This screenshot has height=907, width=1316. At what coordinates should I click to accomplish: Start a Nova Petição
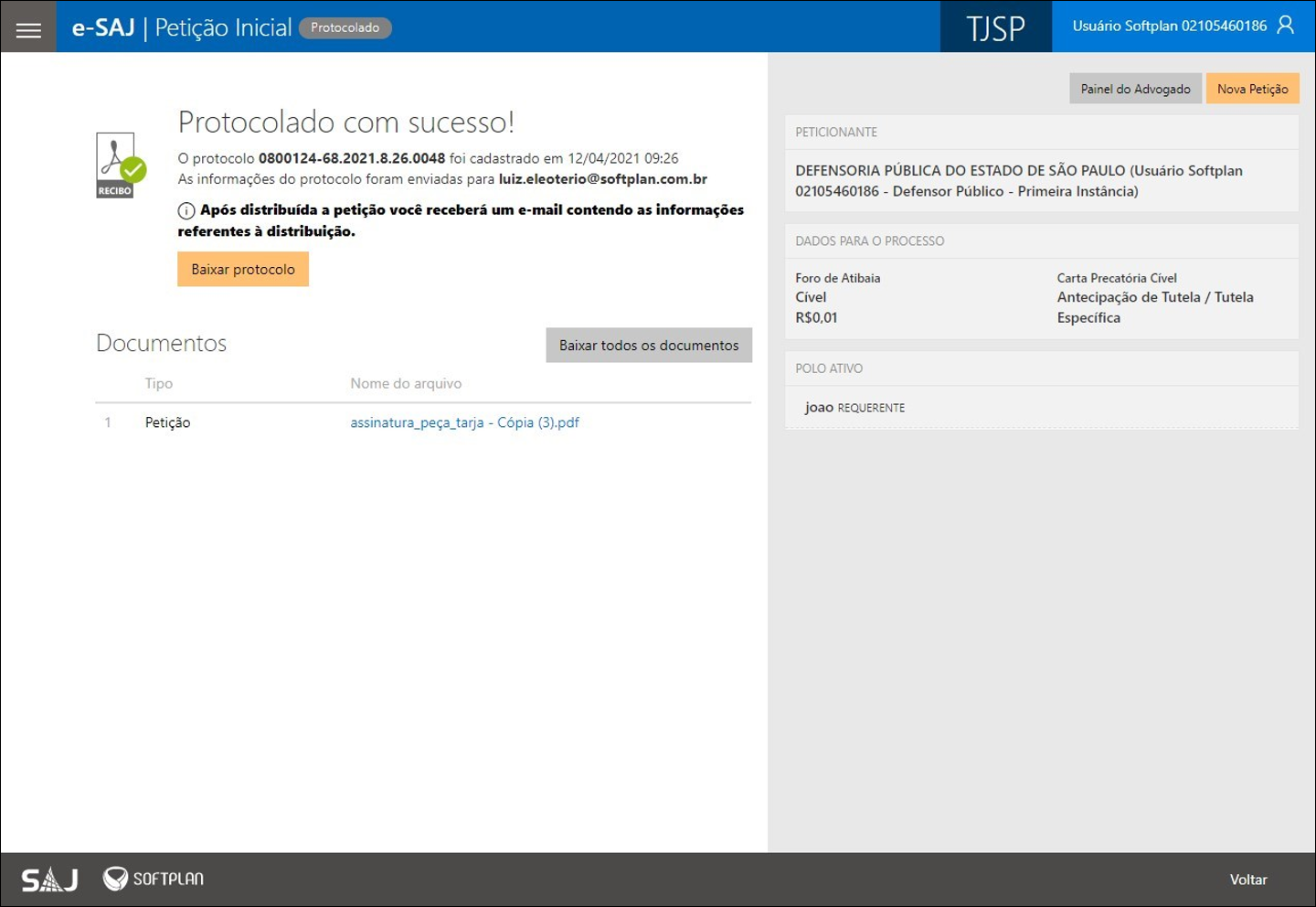[x=1252, y=89]
